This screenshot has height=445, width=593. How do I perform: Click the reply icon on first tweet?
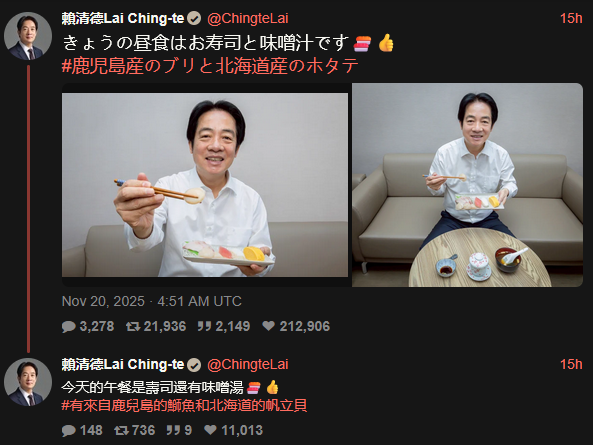(69, 326)
